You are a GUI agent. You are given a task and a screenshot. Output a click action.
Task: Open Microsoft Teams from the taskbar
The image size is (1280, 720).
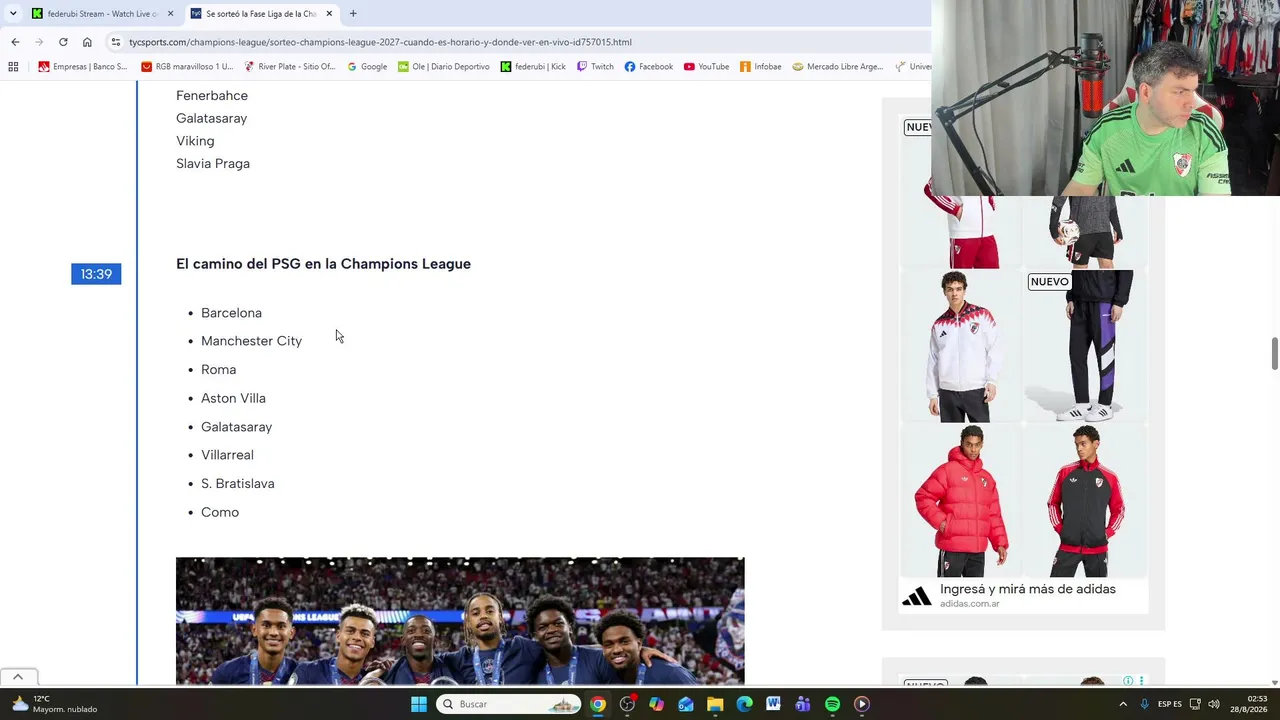[x=803, y=704]
